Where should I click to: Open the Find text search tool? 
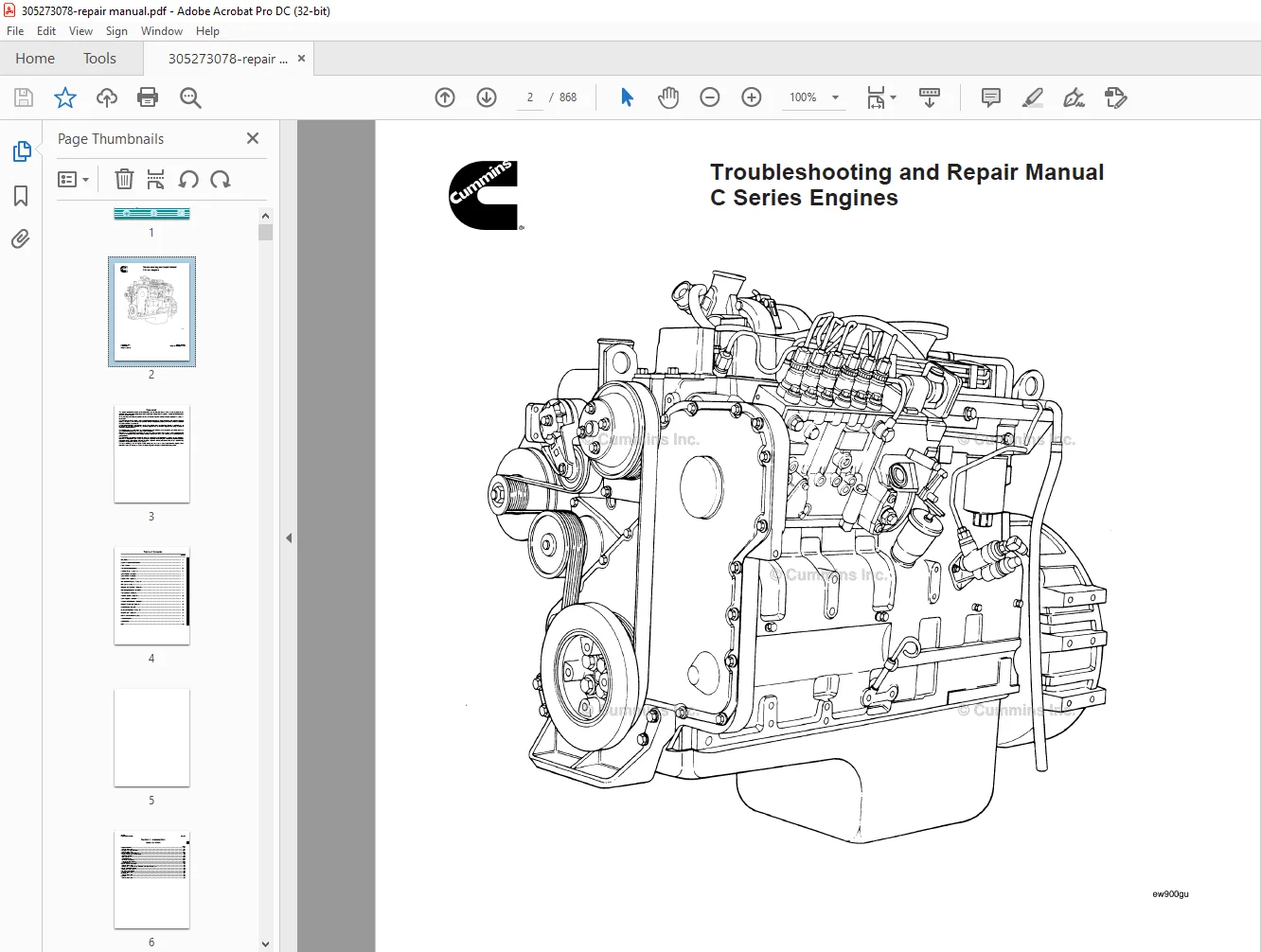[x=190, y=97]
